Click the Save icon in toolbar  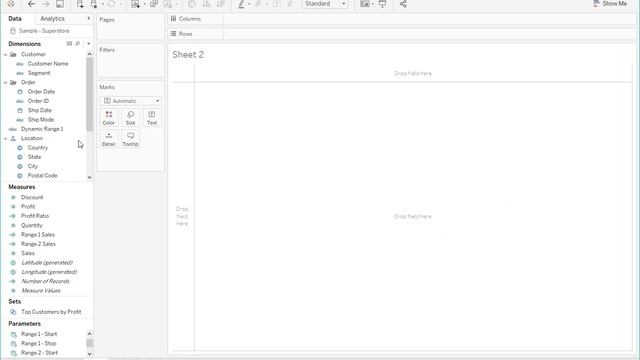pyautogui.click(x=60, y=4)
